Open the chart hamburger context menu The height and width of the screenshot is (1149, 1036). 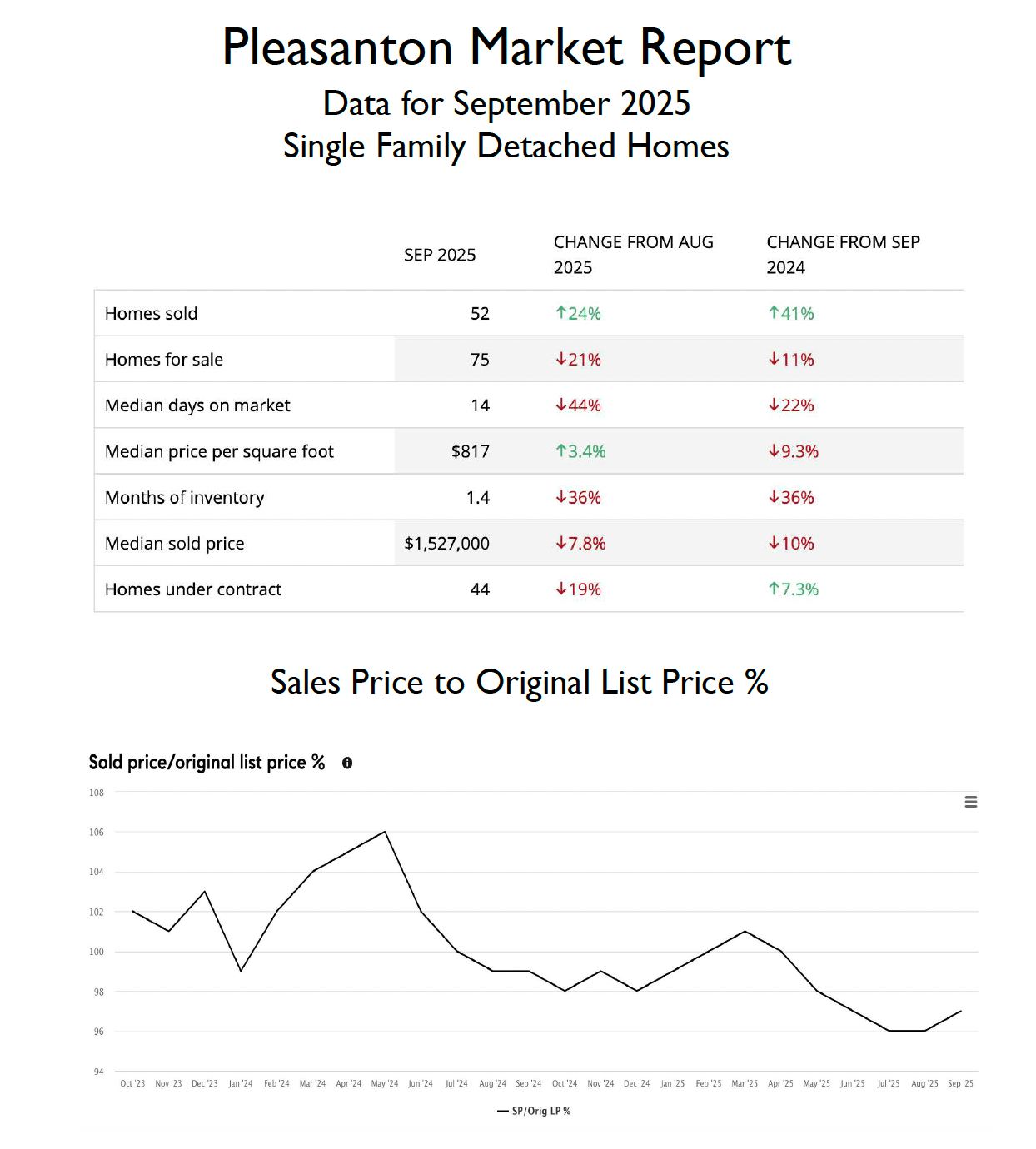[971, 802]
